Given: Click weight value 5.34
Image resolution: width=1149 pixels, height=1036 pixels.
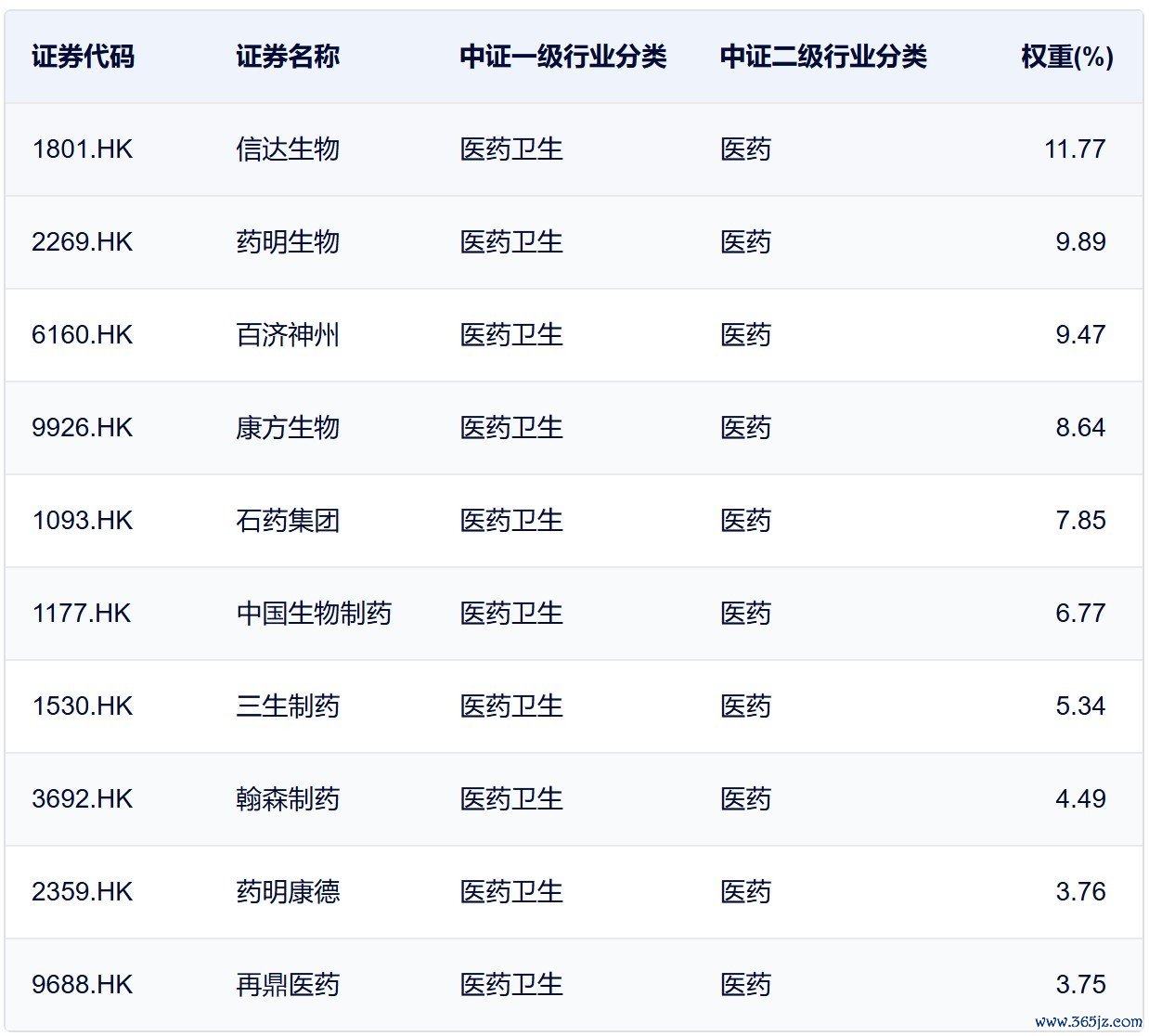Looking at the screenshot, I should pyautogui.click(x=1080, y=706).
